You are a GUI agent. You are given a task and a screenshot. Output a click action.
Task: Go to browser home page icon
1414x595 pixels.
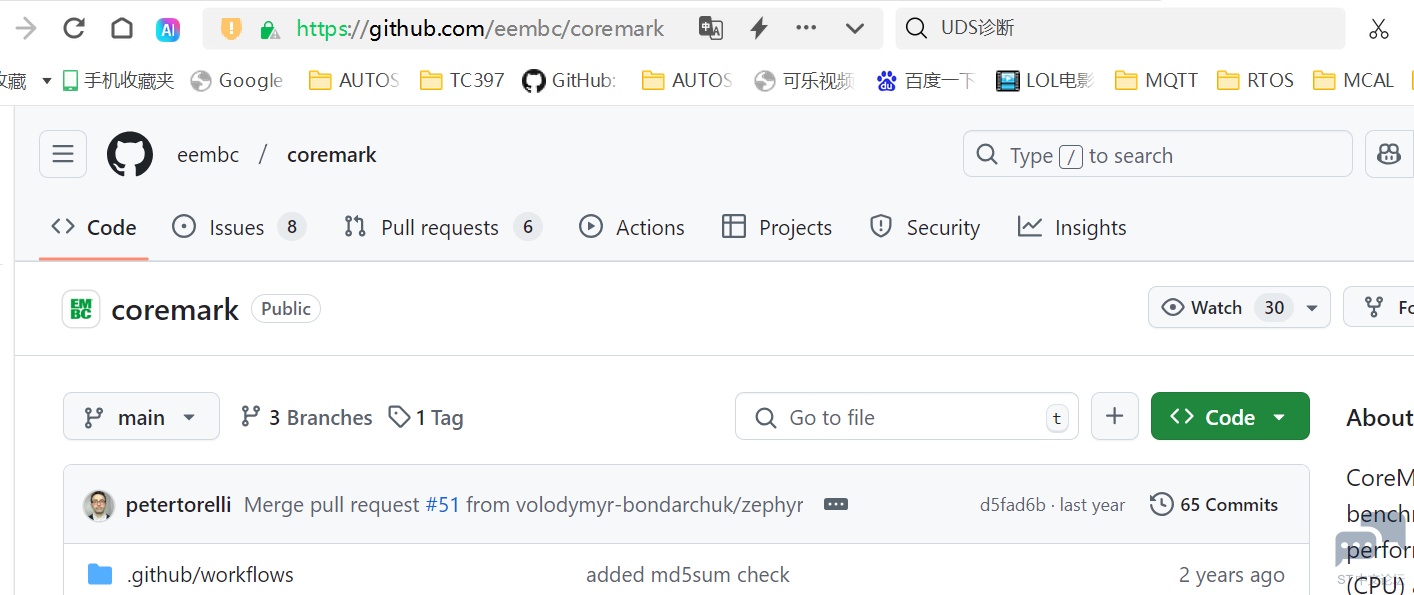tap(122, 28)
